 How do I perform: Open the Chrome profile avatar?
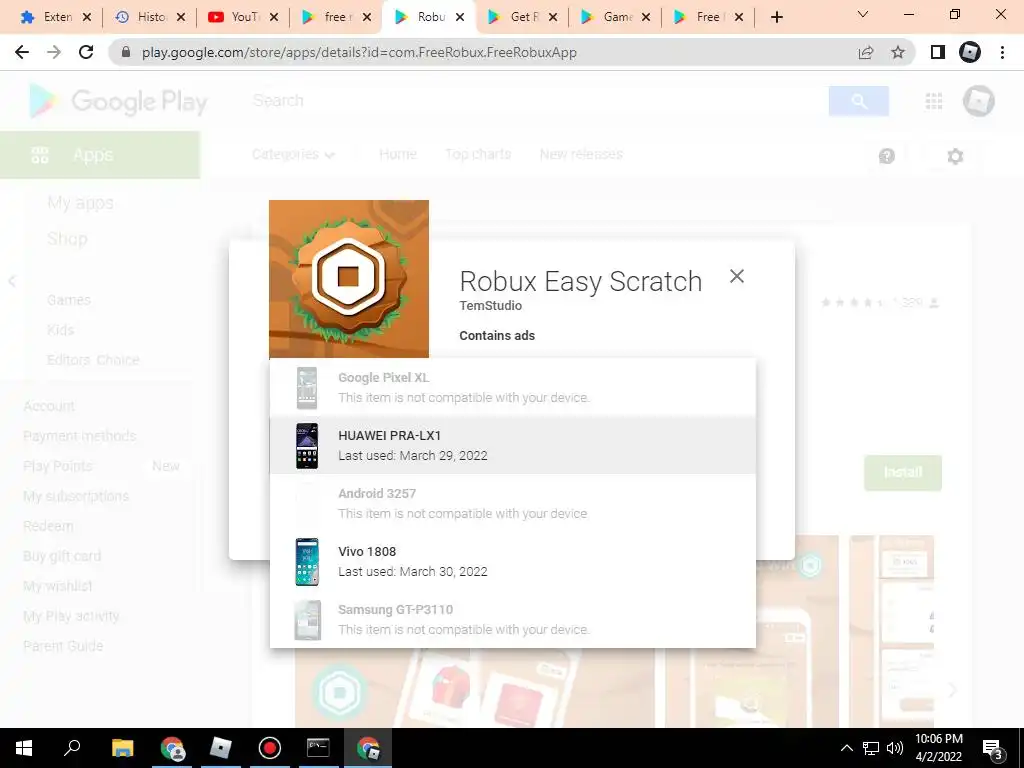pos(970,52)
